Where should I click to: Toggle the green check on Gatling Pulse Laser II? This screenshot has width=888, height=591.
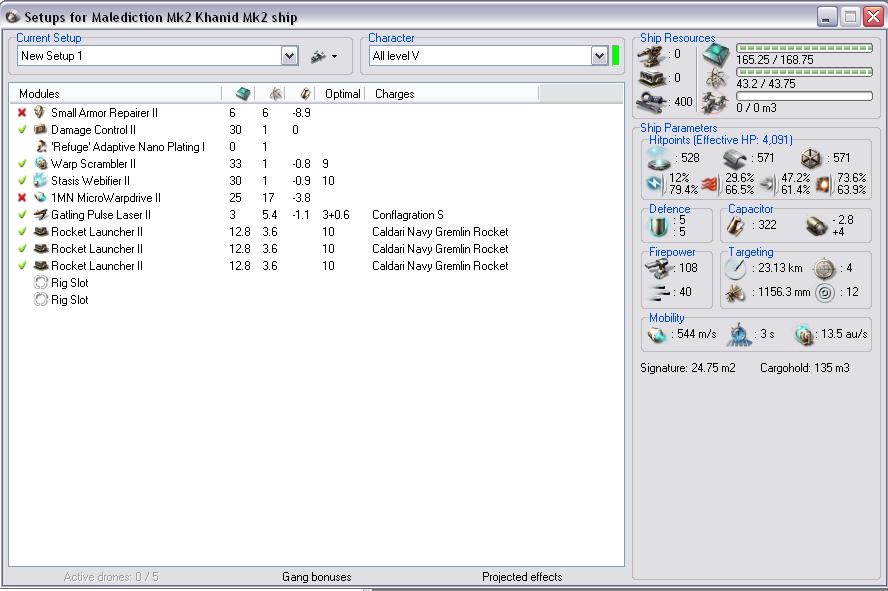click(x=22, y=215)
